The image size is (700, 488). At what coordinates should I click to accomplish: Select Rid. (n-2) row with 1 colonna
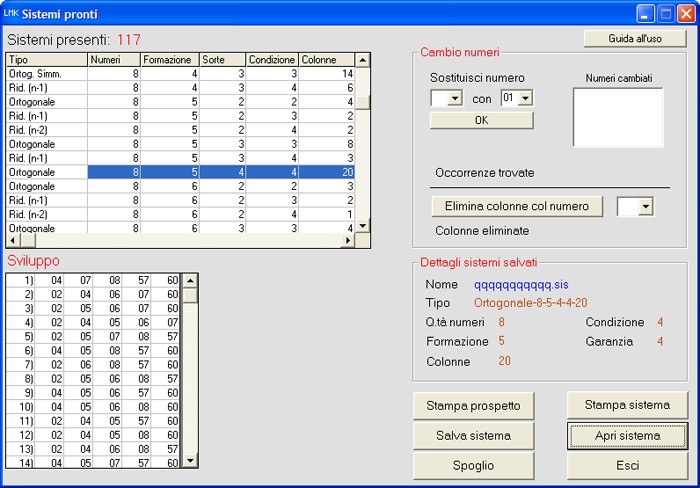[x=180, y=214]
